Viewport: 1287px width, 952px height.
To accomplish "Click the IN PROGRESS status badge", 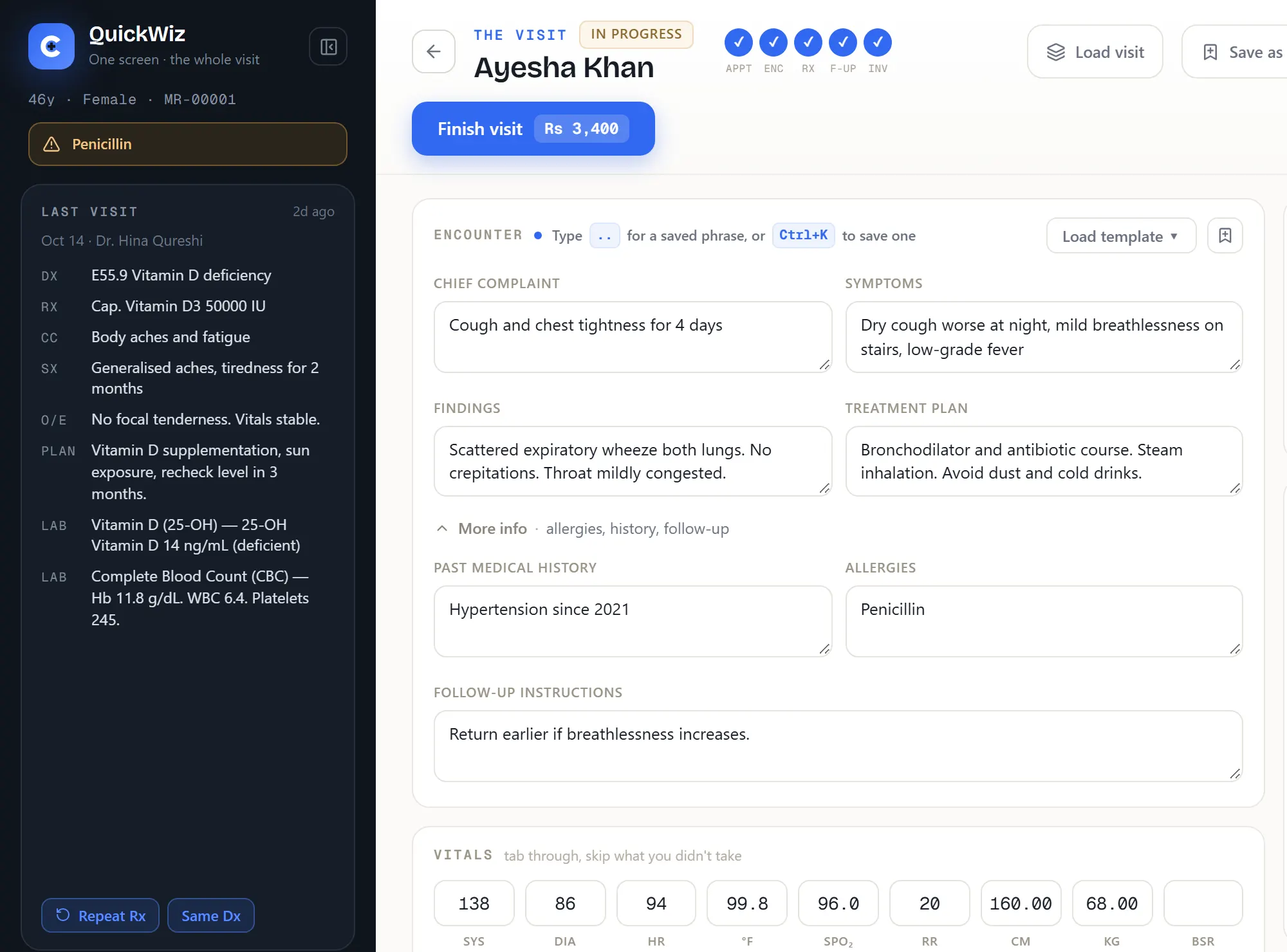I will click(x=636, y=34).
